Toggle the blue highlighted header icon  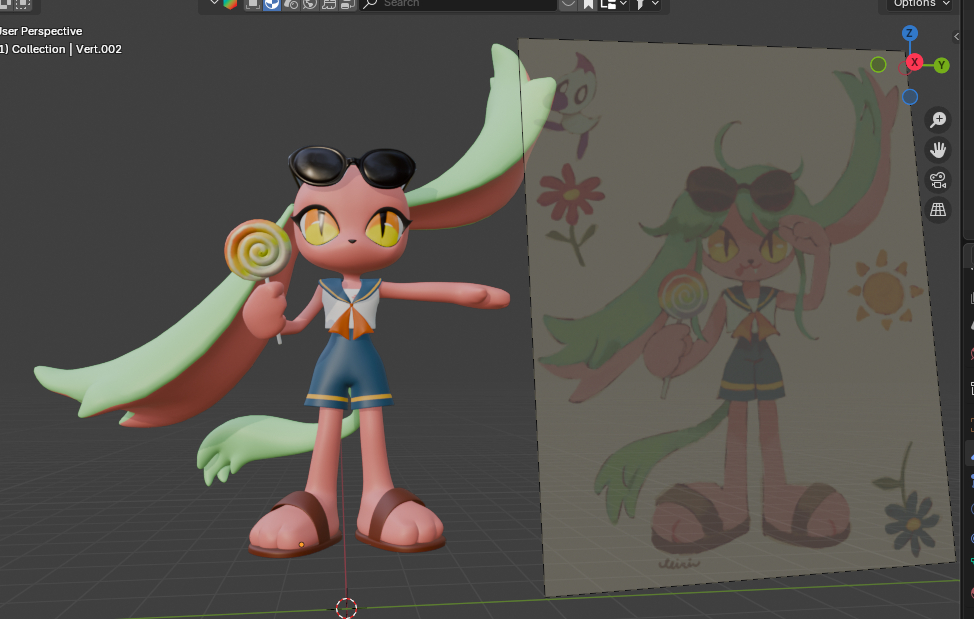[274, 4]
